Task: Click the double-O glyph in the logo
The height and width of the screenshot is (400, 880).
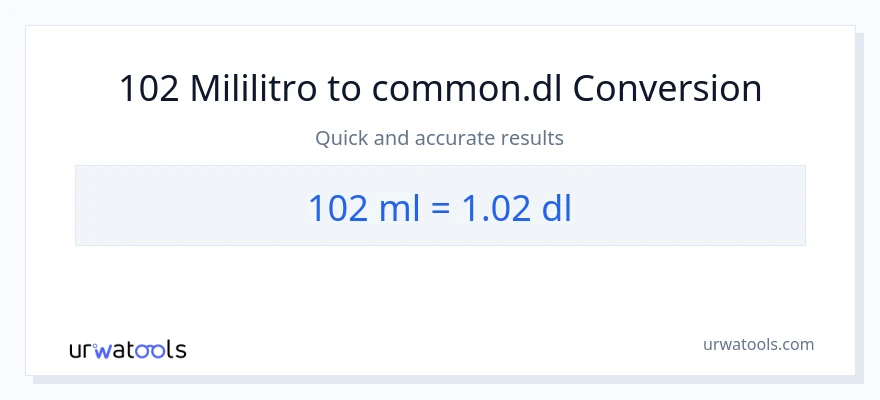Action: pyautogui.click(x=151, y=350)
